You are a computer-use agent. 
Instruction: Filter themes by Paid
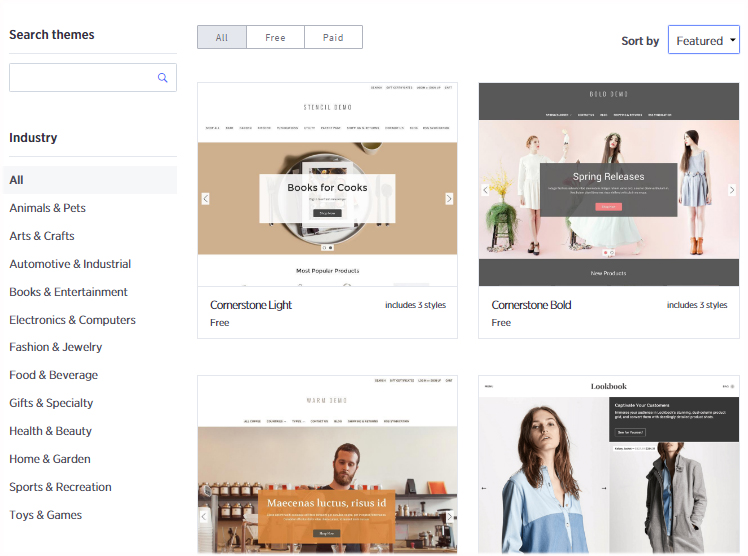click(x=333, y=37)
